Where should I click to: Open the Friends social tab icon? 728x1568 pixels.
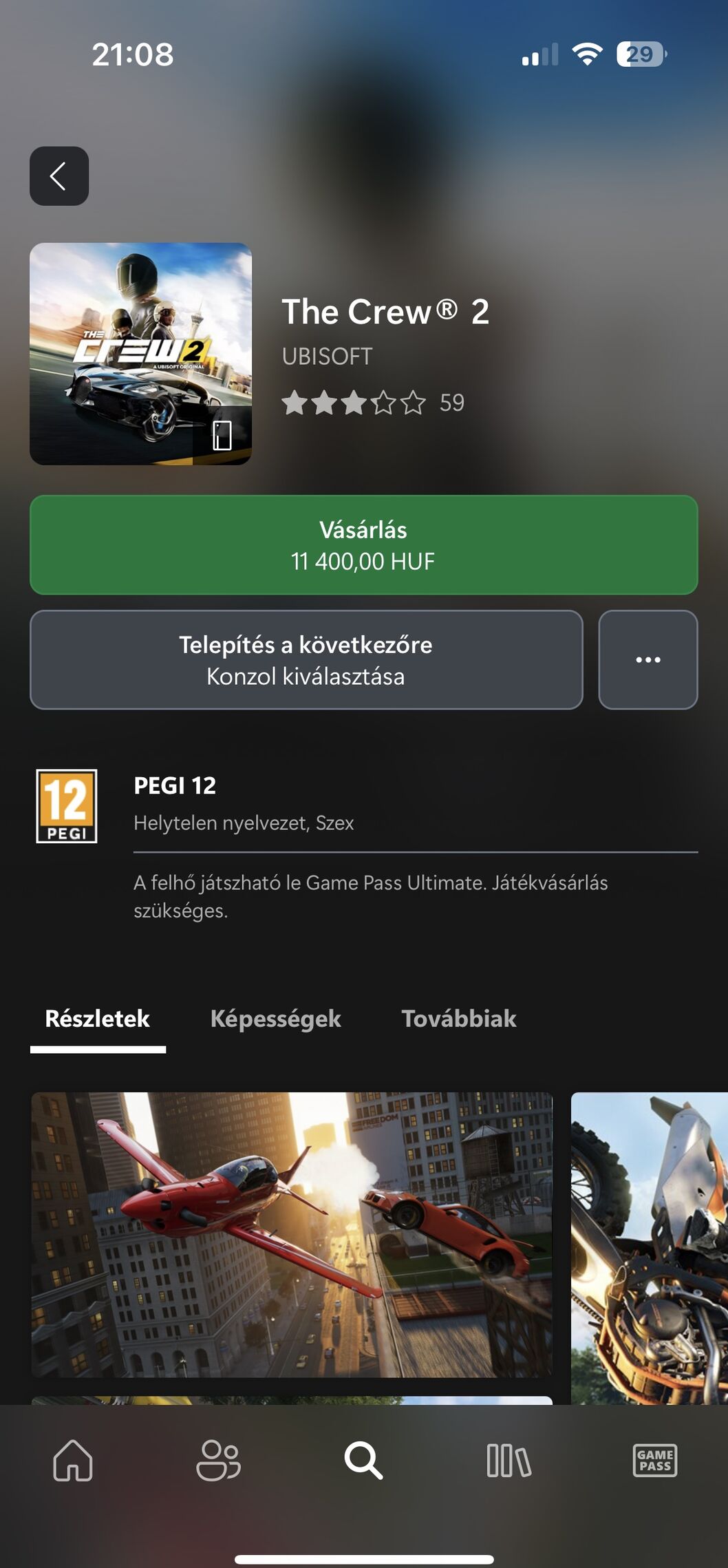coord(218,1459)
